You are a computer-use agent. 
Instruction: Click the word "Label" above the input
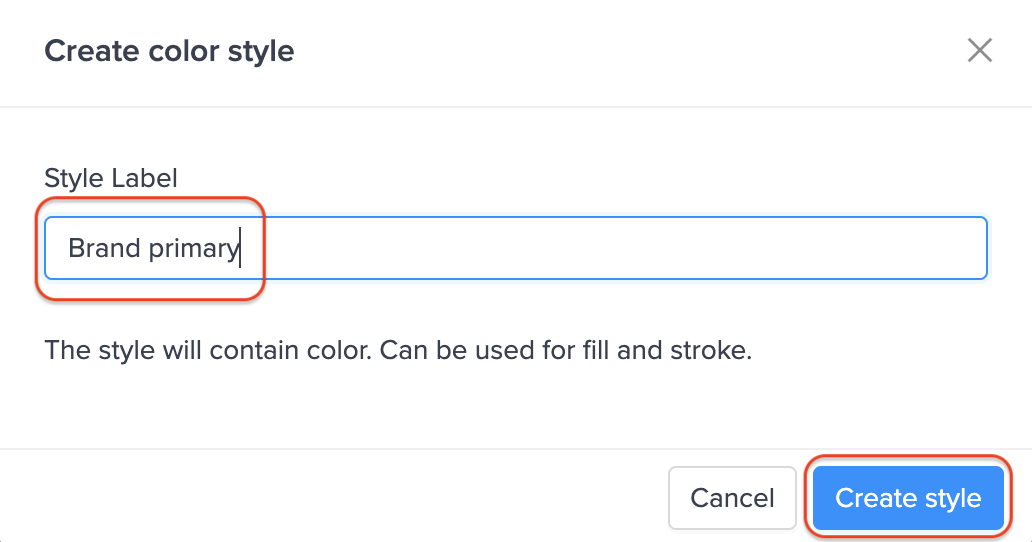(145, 178)
